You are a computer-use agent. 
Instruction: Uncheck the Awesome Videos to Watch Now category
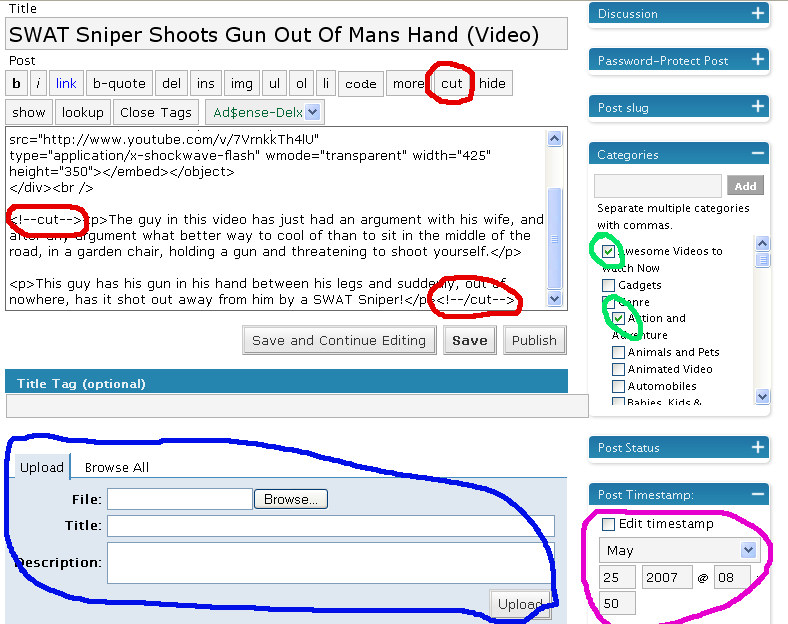[x=609, y=252]
